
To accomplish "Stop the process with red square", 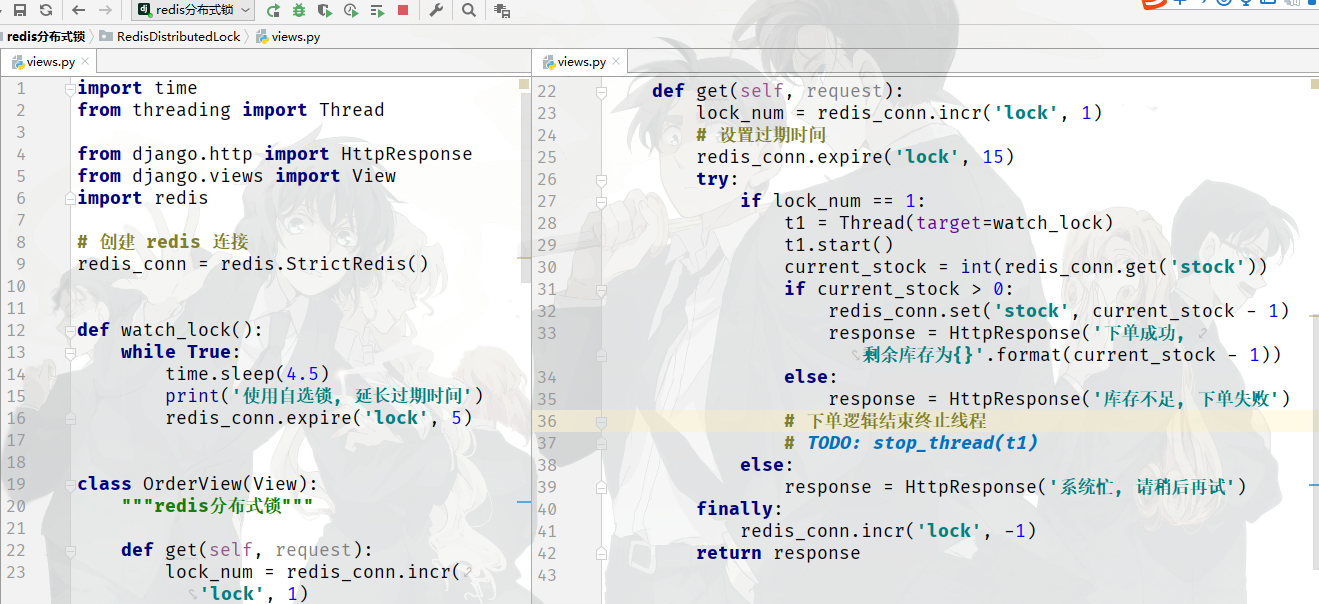I will point(403,10).
